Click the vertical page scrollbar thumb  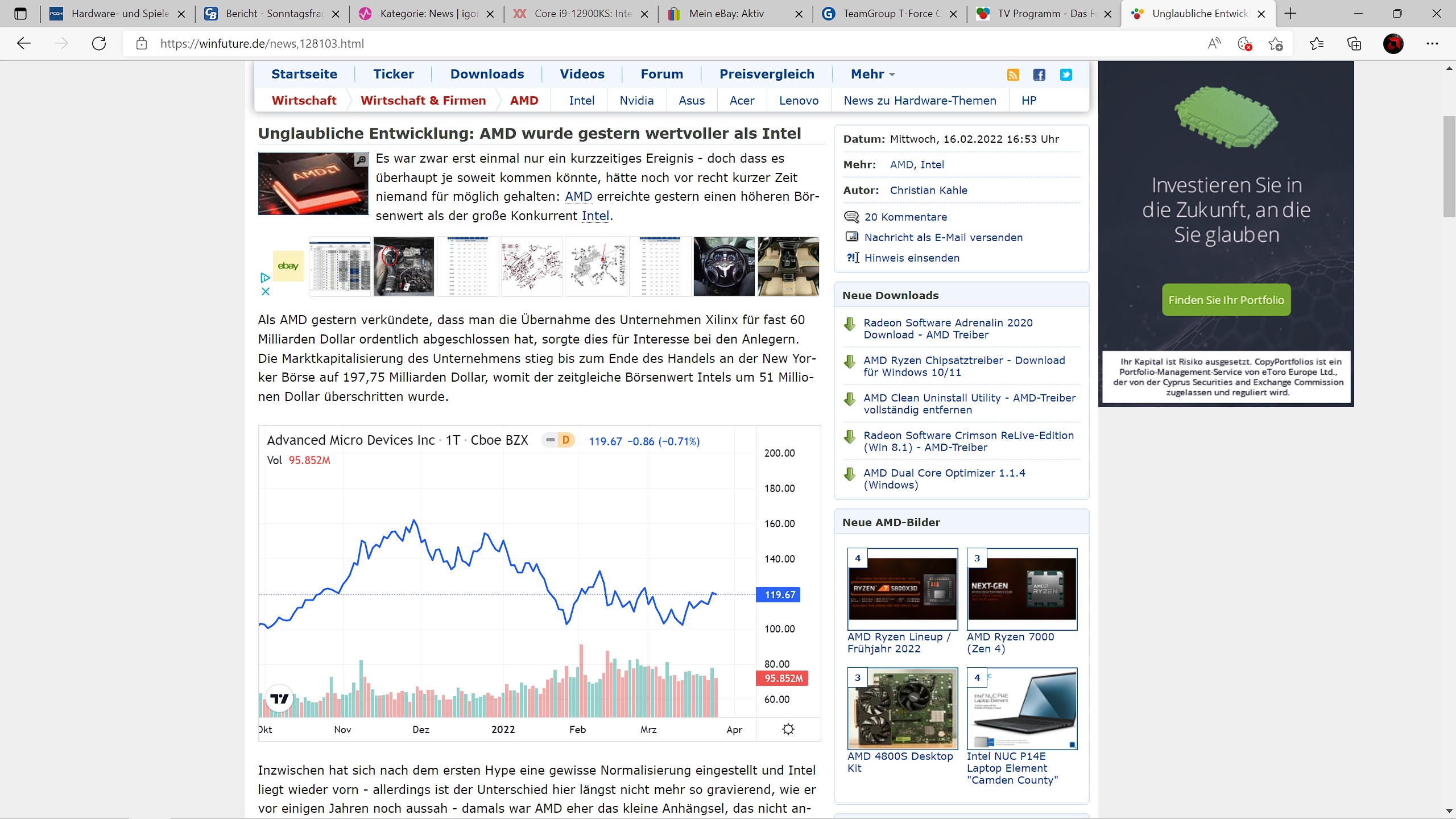tap(1449, 166)
